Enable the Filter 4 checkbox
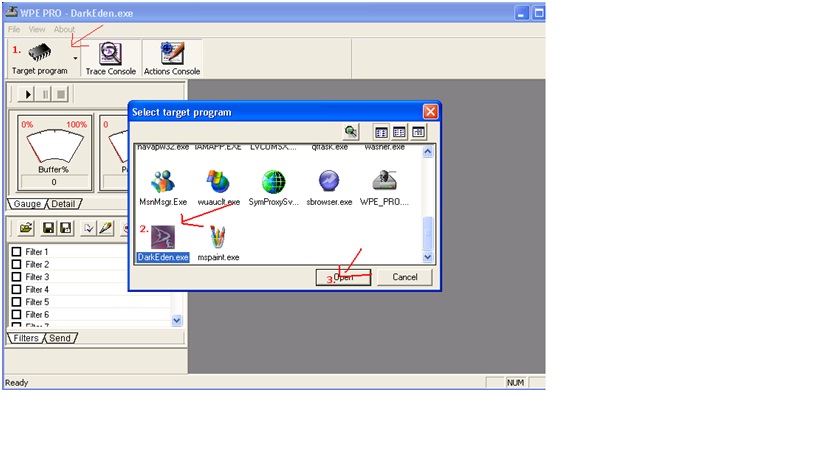Image resolution: width=819 pixels, height=460 pixels. (17, 289)
